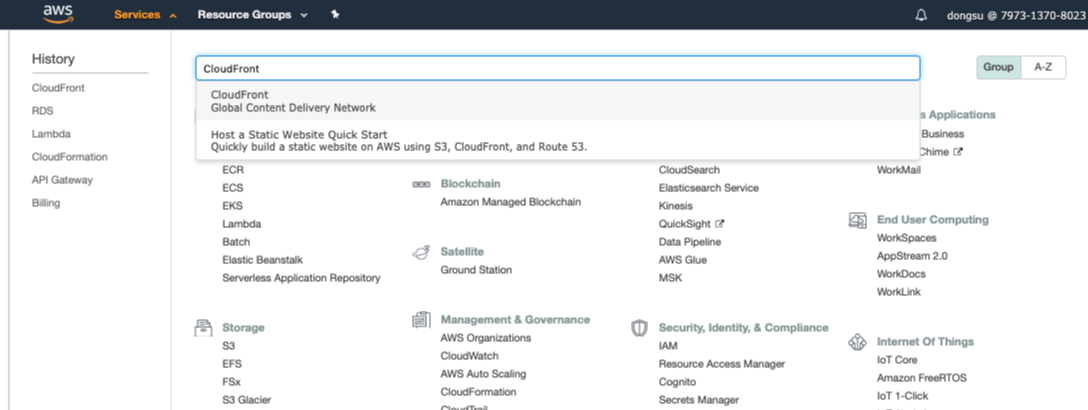Open Resource Access Manager
The image size is (1088, 410).
(x=722, y=364)
